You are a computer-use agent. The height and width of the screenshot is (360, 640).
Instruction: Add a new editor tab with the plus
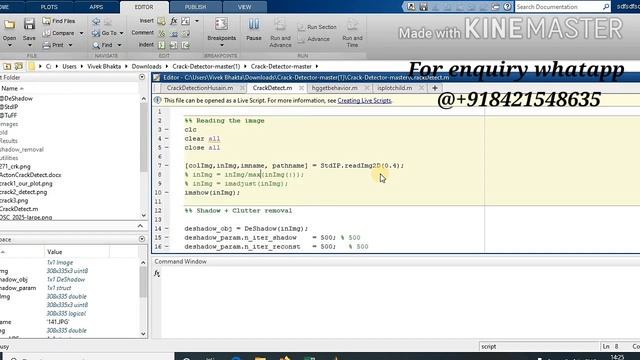click(x=435, y=88)
